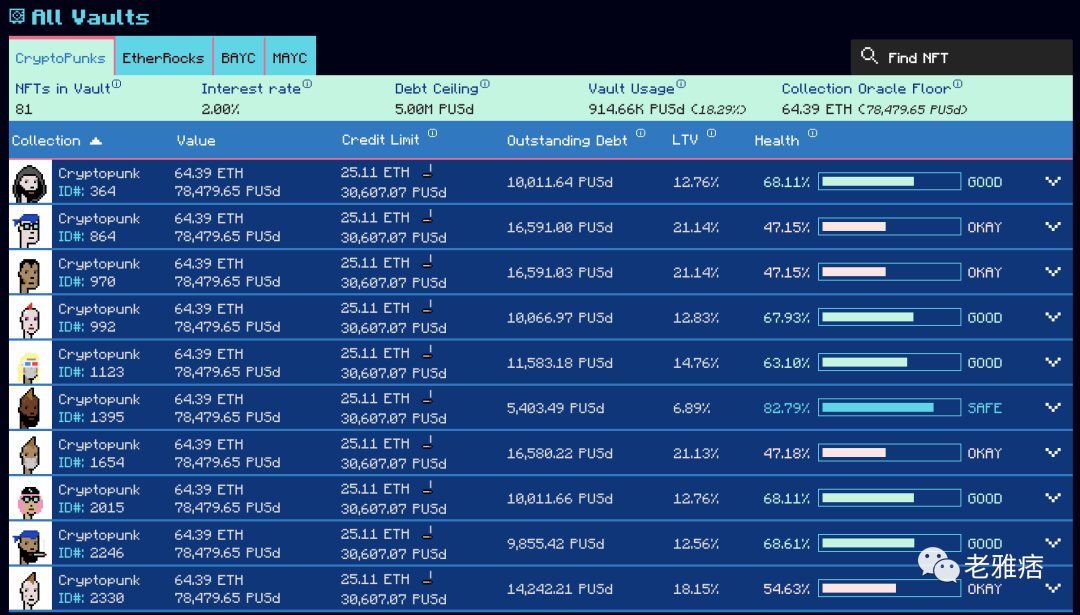Screen dimensions: 1080x615
Task: Click the info icon beside NFTs in Vault
Action: click(116, 84)
